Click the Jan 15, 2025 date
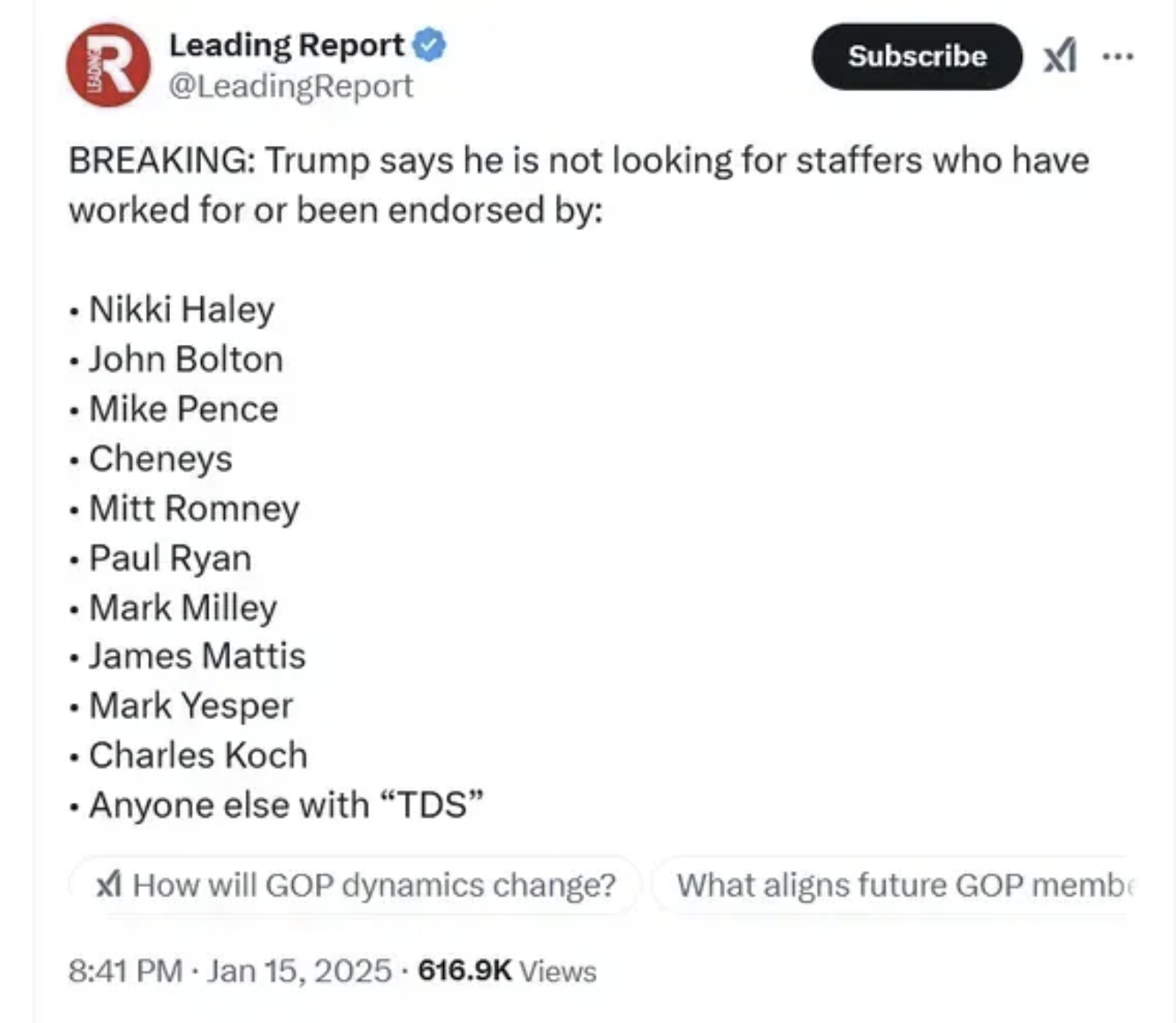The width and height of the screenshot is (1176, 1023). coord(299,971)
